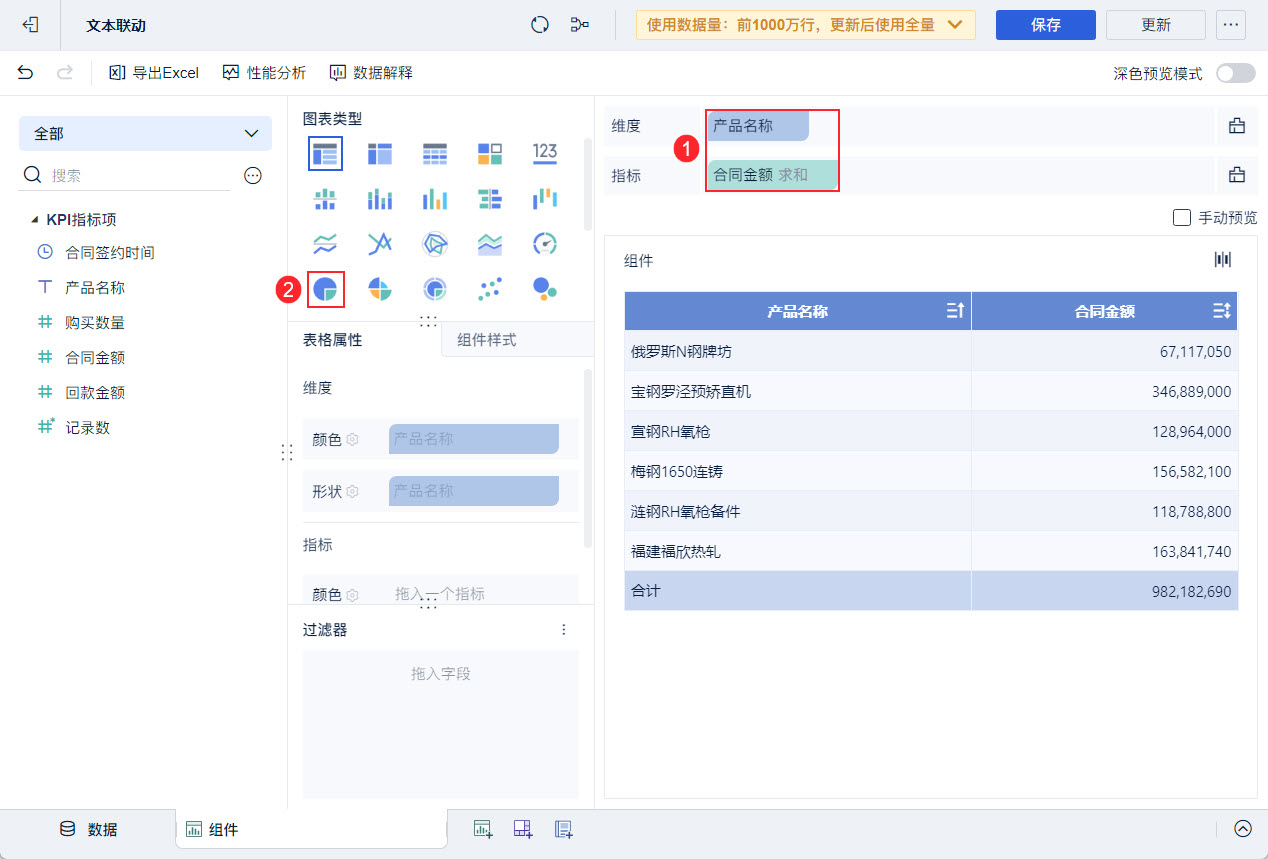Toggle the 深色预览模式 switch
The image size is (1268, 859).
click(x=1236, y=73)
